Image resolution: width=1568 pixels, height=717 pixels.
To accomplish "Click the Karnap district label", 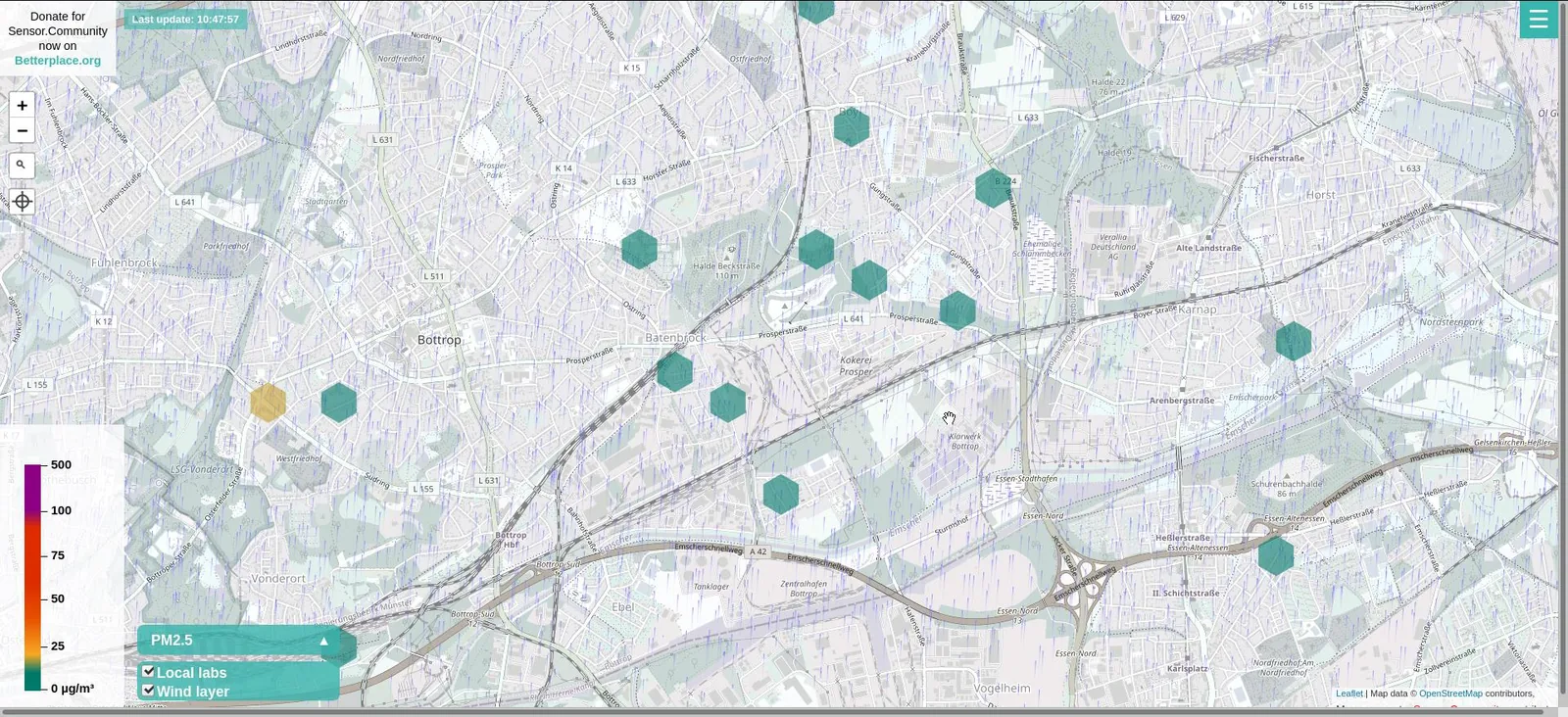I will tap(1197, 310).
